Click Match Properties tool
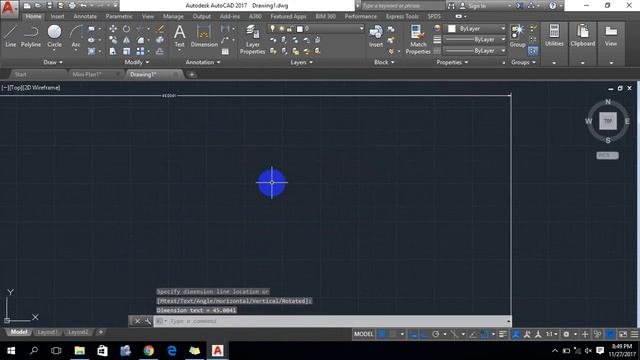 (x=418, y=40)
